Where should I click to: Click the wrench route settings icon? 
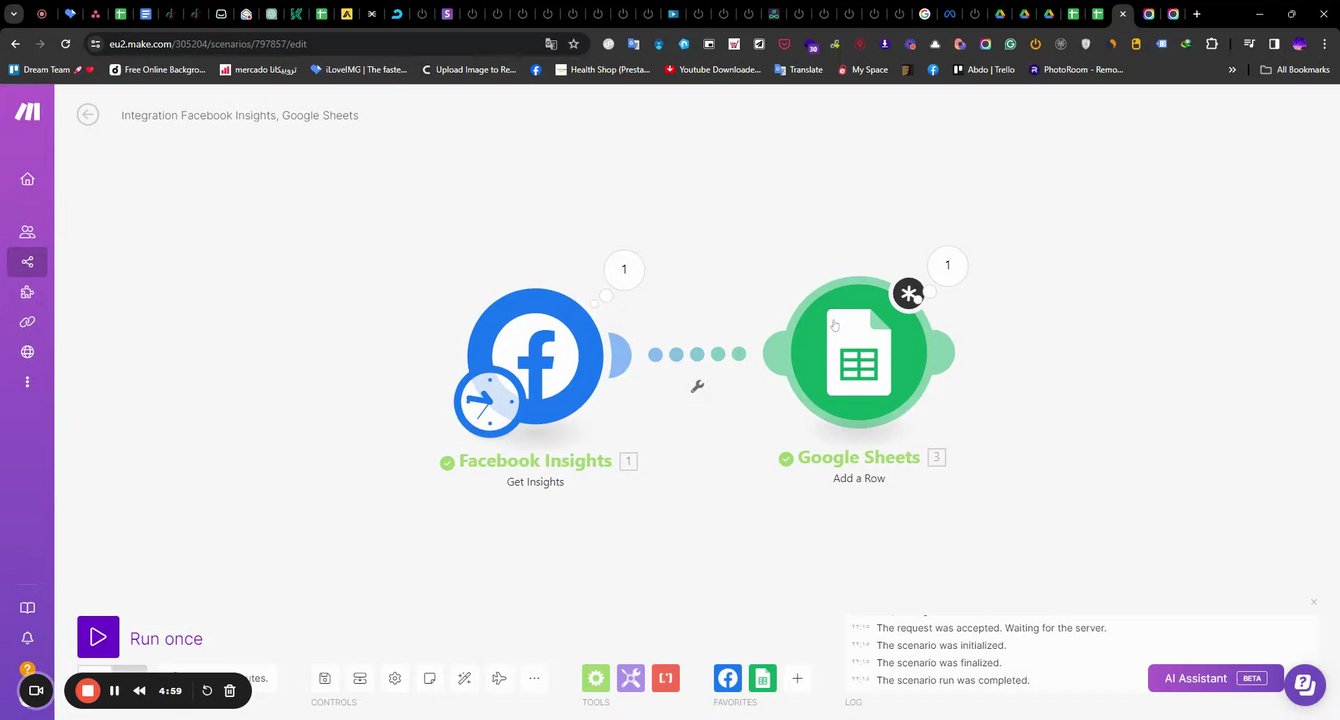point(698,386)
